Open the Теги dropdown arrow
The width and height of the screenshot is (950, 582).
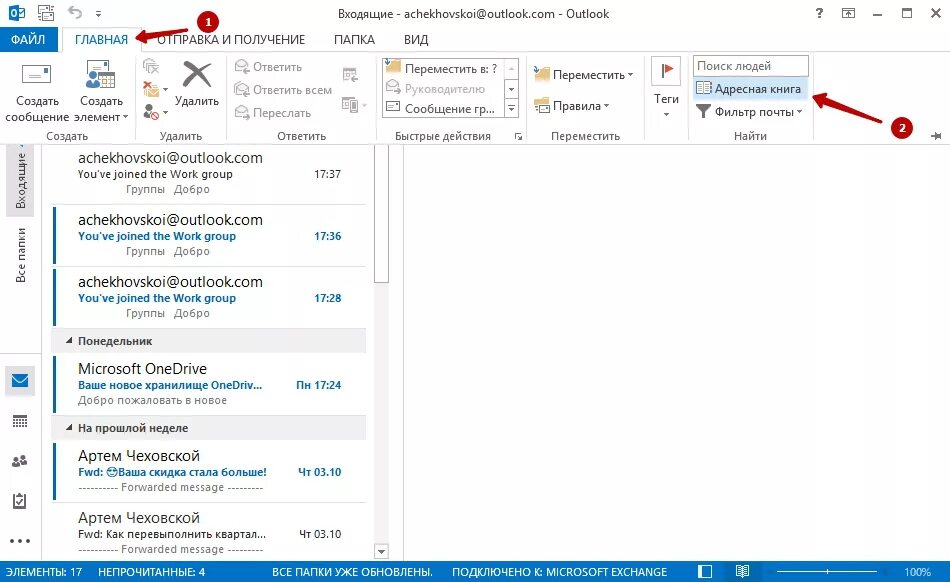pyautogui.click(x=666, y=114)
